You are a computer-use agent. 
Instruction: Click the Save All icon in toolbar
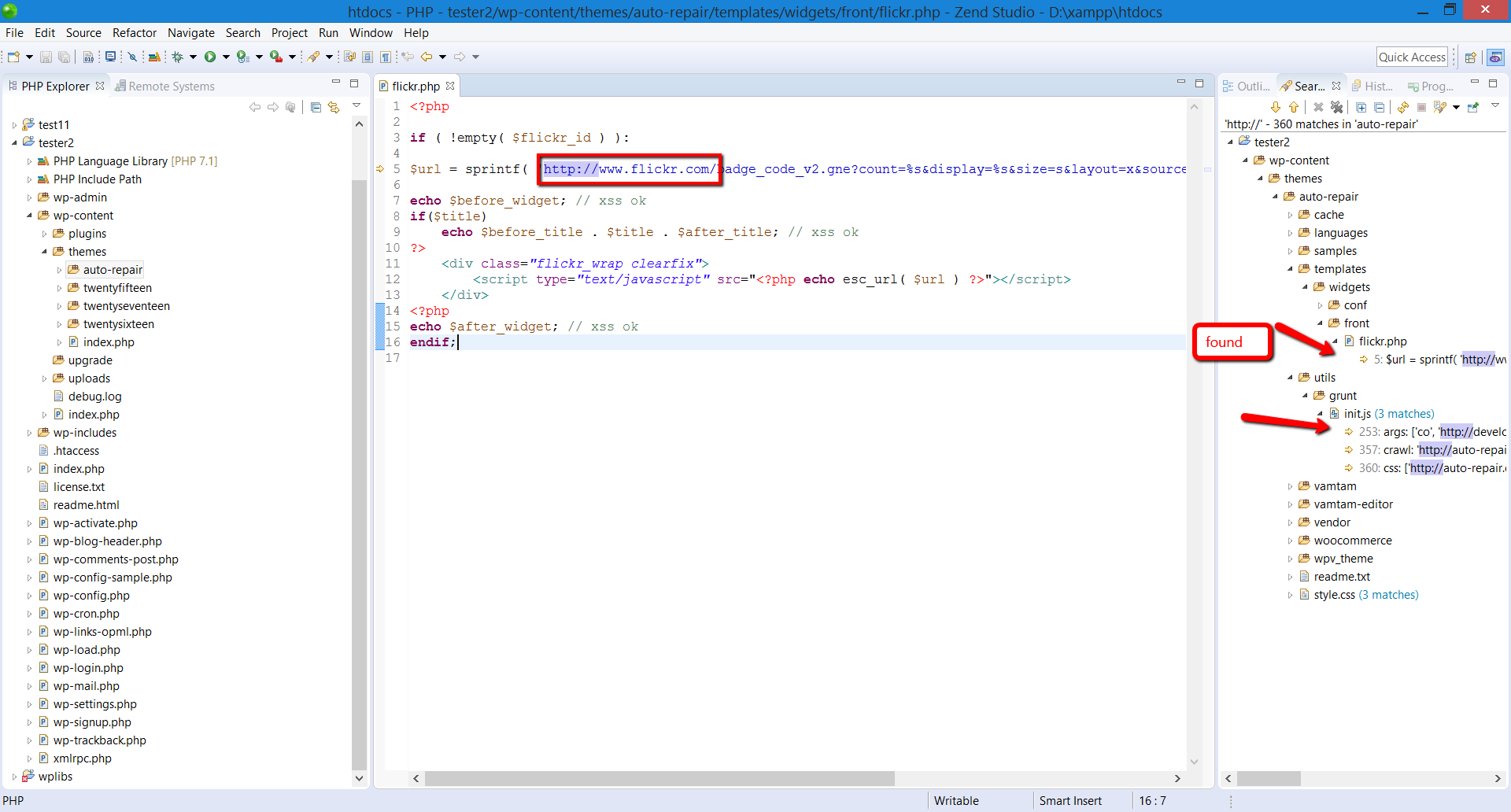pos(63,57)
